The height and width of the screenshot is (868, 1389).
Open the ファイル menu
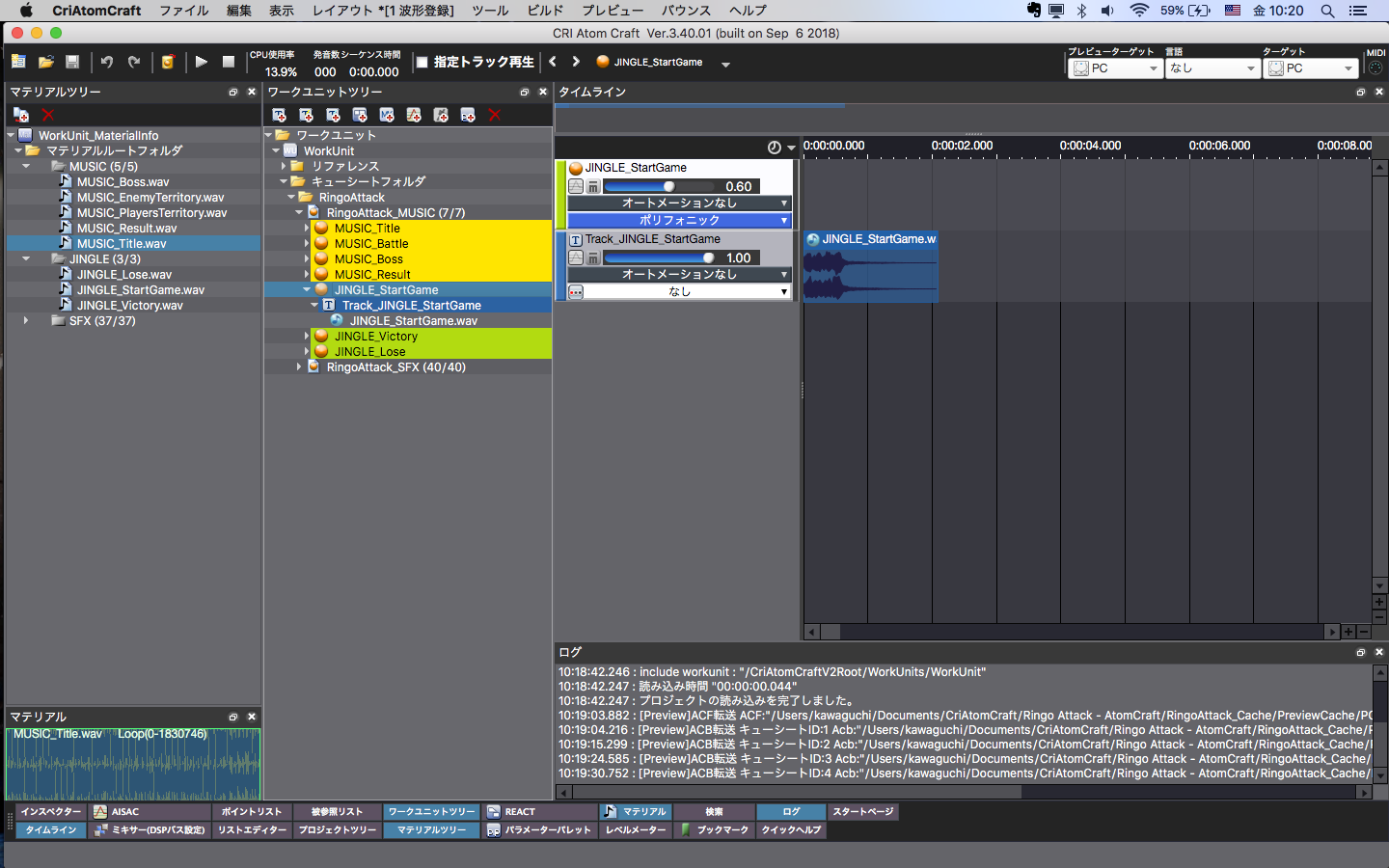pos(184,11)
